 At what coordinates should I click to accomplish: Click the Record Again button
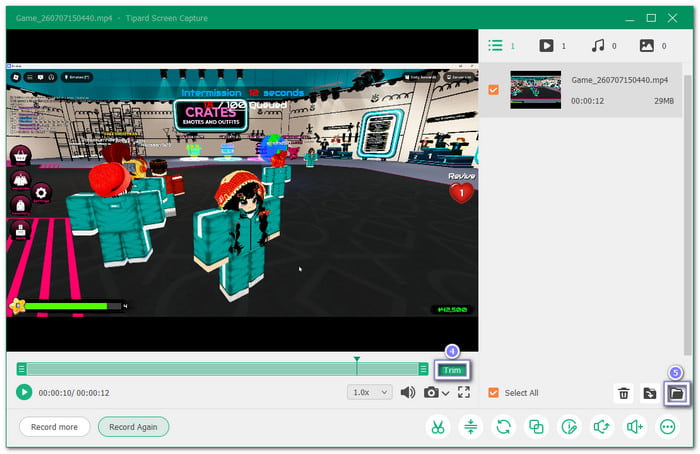(x=133, y=427)
